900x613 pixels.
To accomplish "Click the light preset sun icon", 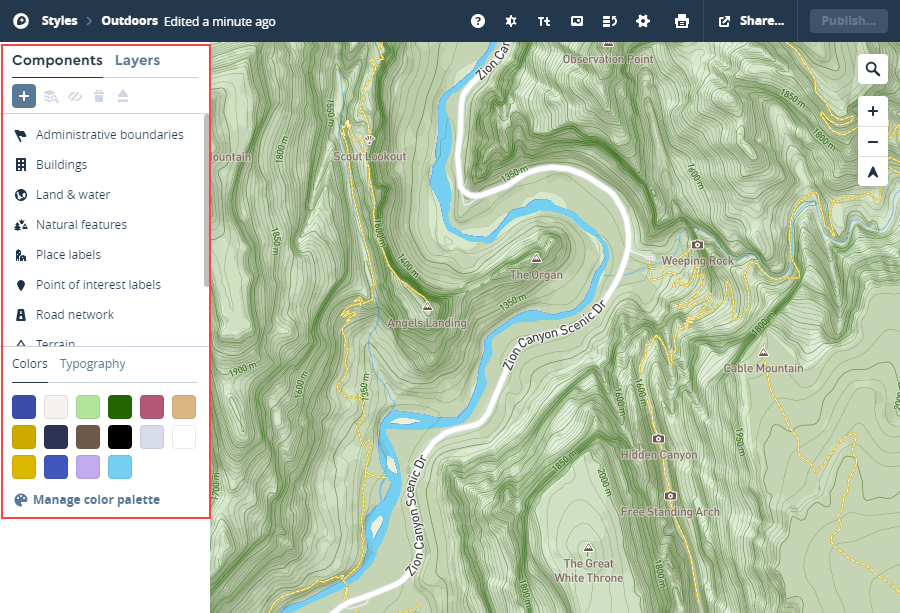I will 511,21.
